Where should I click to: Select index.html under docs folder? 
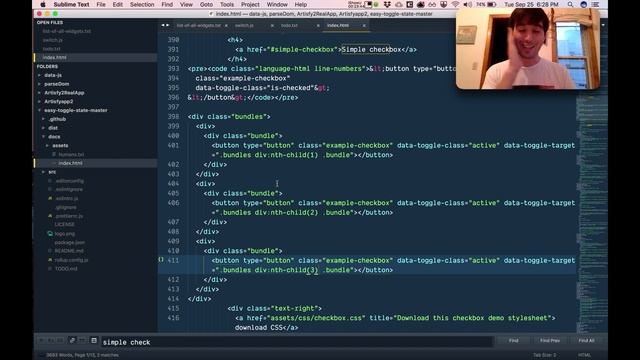tap(70, 163)
